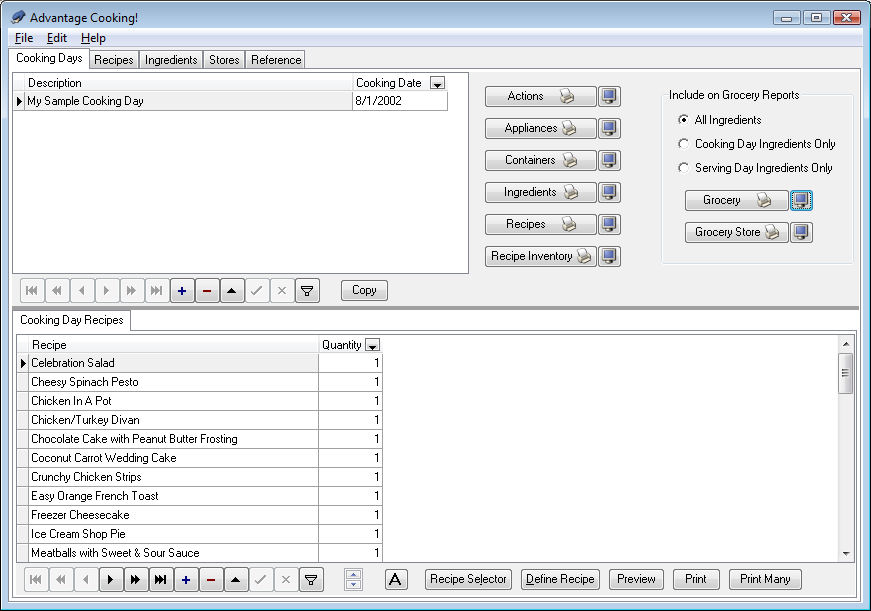Preview the Grocery Store report on screen

(x=801, y=233)
